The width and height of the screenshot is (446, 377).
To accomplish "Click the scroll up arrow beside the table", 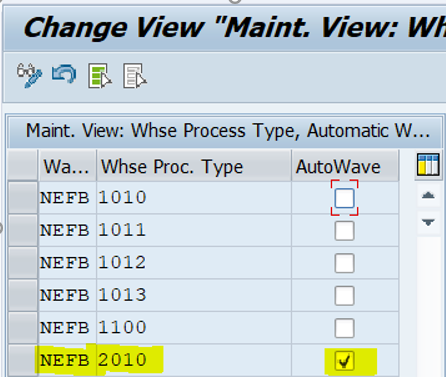I will click(x=428, y=195).
